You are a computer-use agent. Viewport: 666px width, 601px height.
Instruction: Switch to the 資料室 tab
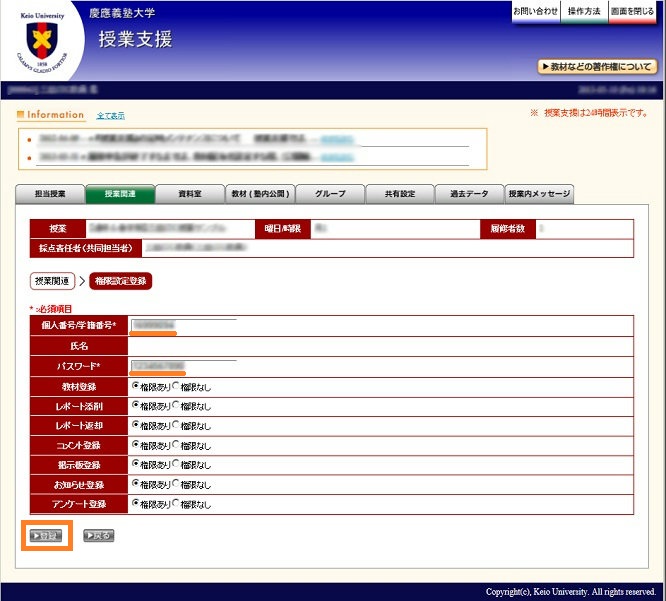(190, 194)
